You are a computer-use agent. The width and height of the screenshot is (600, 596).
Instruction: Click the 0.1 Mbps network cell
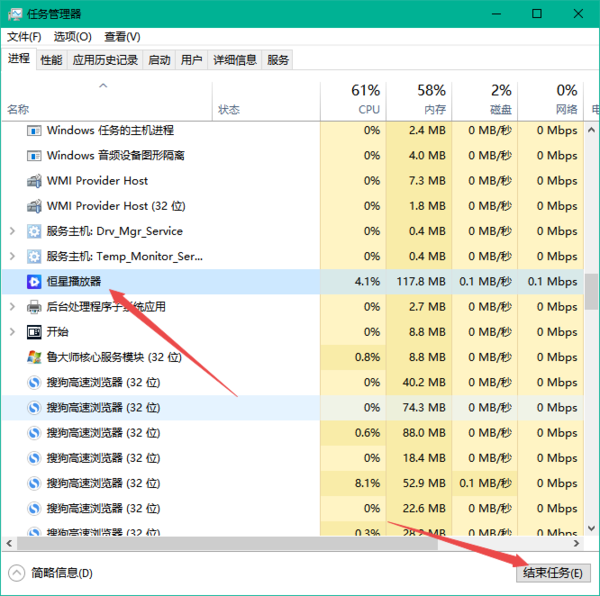(553, 282)
